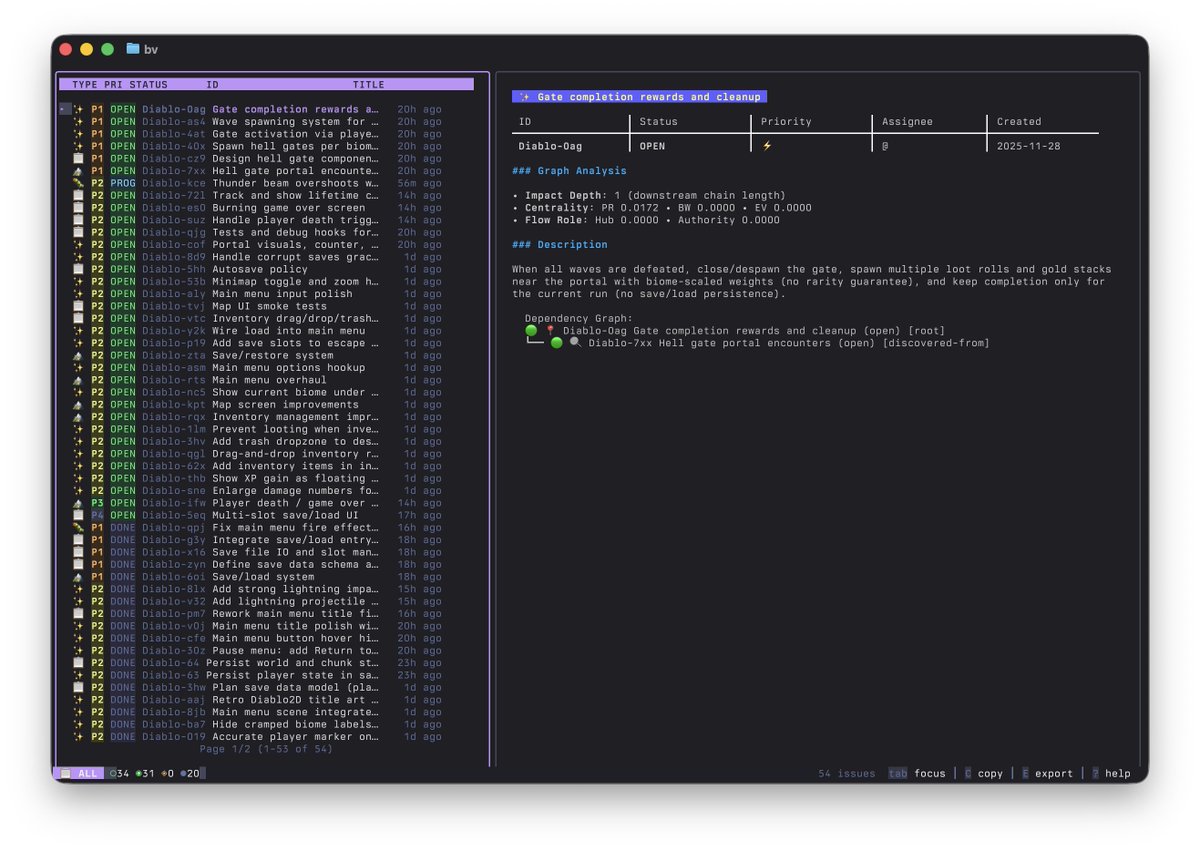Click the open count 34 in status bar

click(x=120, y=774)
